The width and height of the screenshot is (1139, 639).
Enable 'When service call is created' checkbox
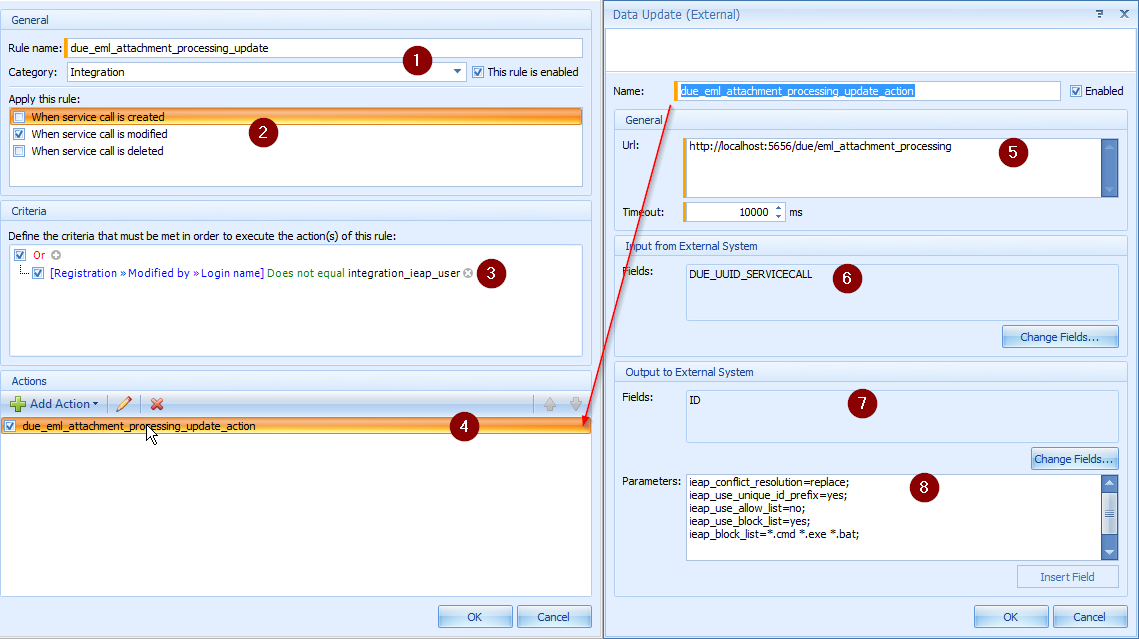click(19, 118)
